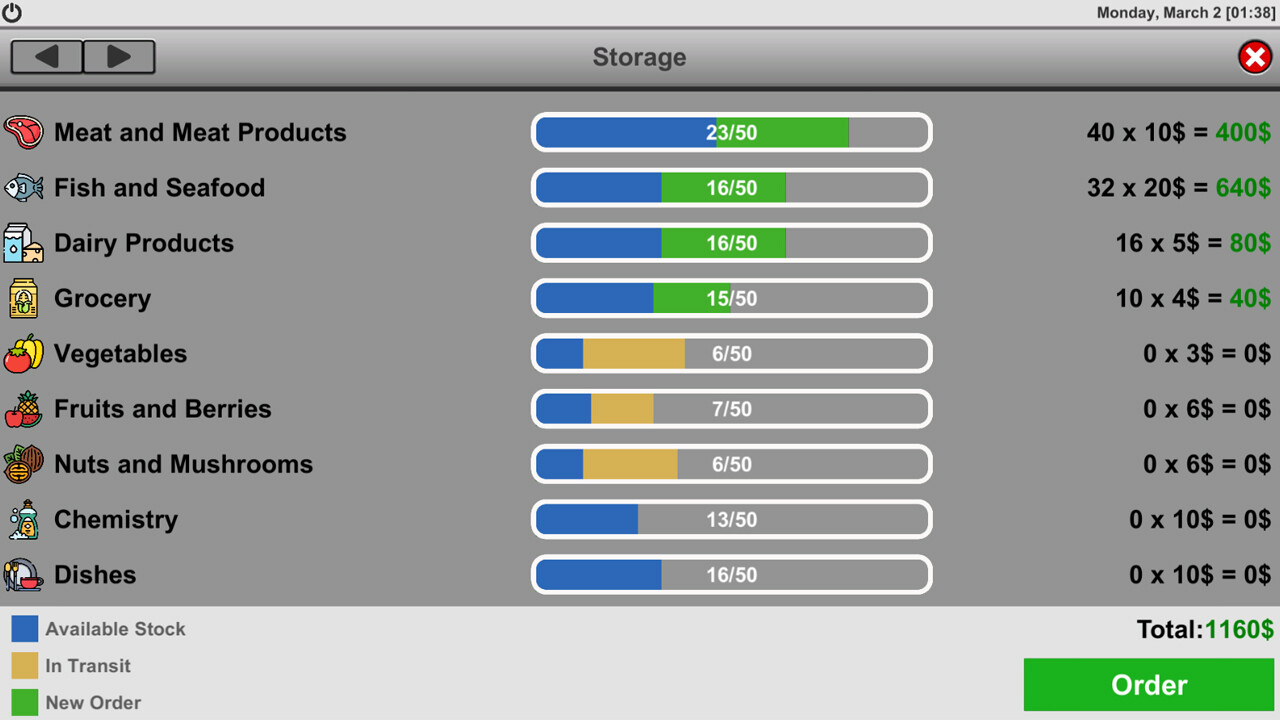The image size is (1280, 720).
Task: Select the Nuts and Mushrooms icon
Action: point(23,464)
